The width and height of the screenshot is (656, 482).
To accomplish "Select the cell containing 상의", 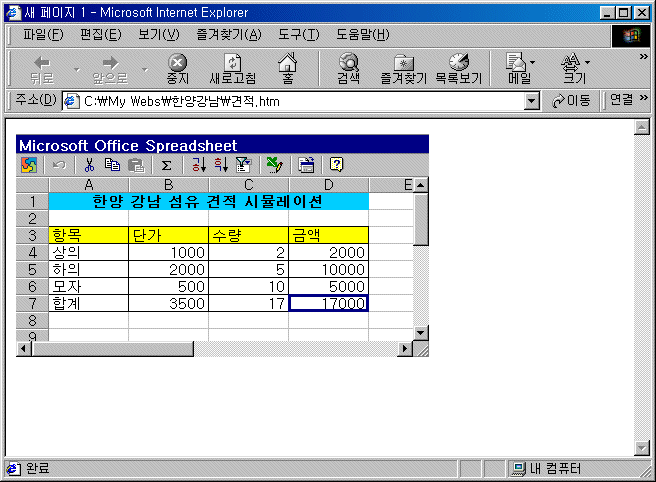I will [88, 252].
